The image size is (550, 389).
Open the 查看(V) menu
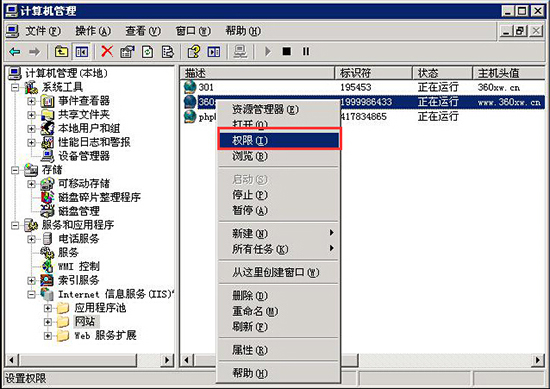[143, 31]
